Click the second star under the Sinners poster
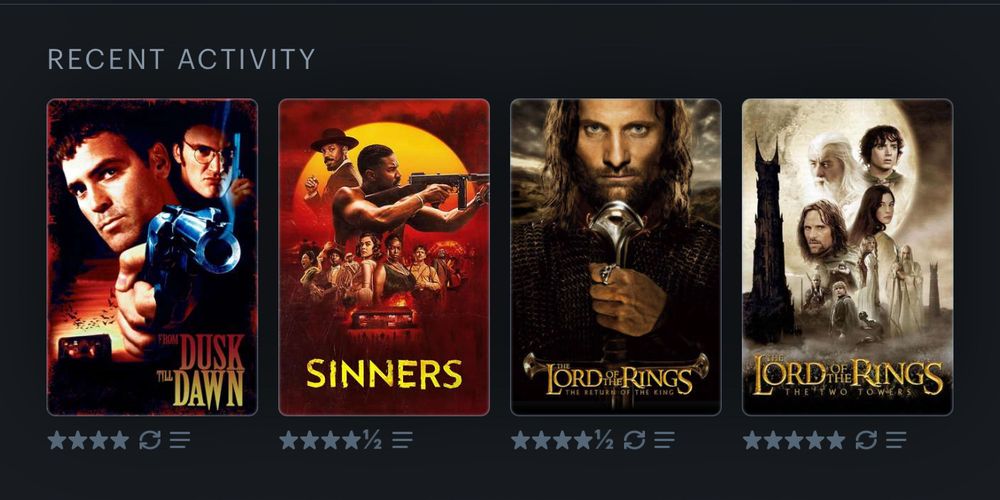The image size is (1000, 500). point(310,440)
